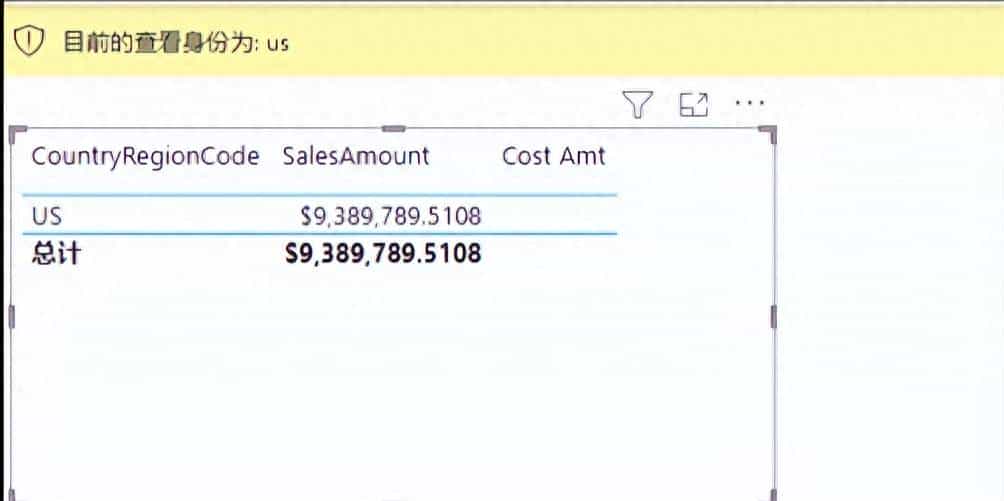Click the bold total sales amount value
This screenshot has width=1004, height=501.
click(x=383, y=254)
